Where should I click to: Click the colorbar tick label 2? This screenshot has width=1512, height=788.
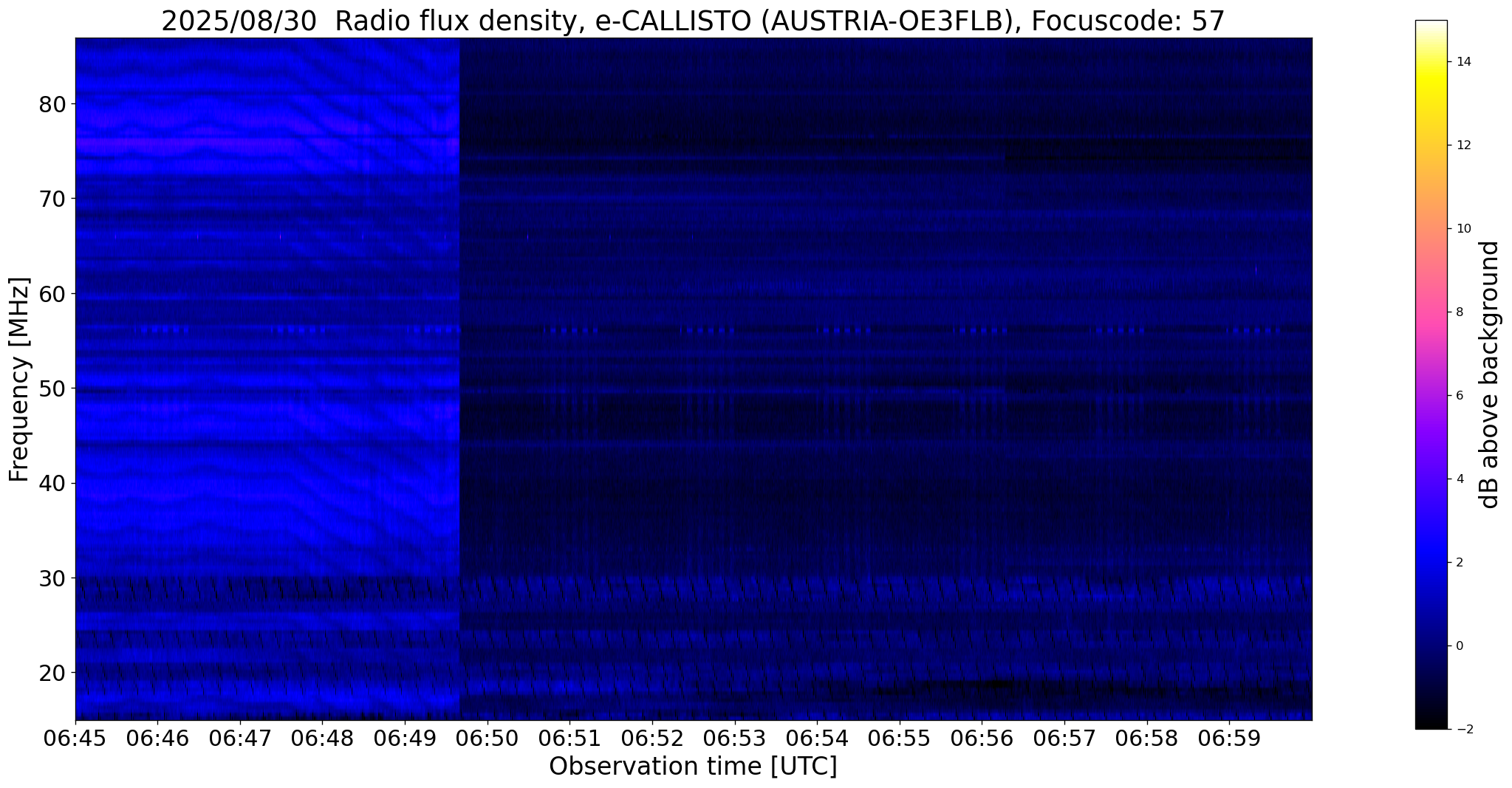pyautogui.click(x=1458, y=563)
